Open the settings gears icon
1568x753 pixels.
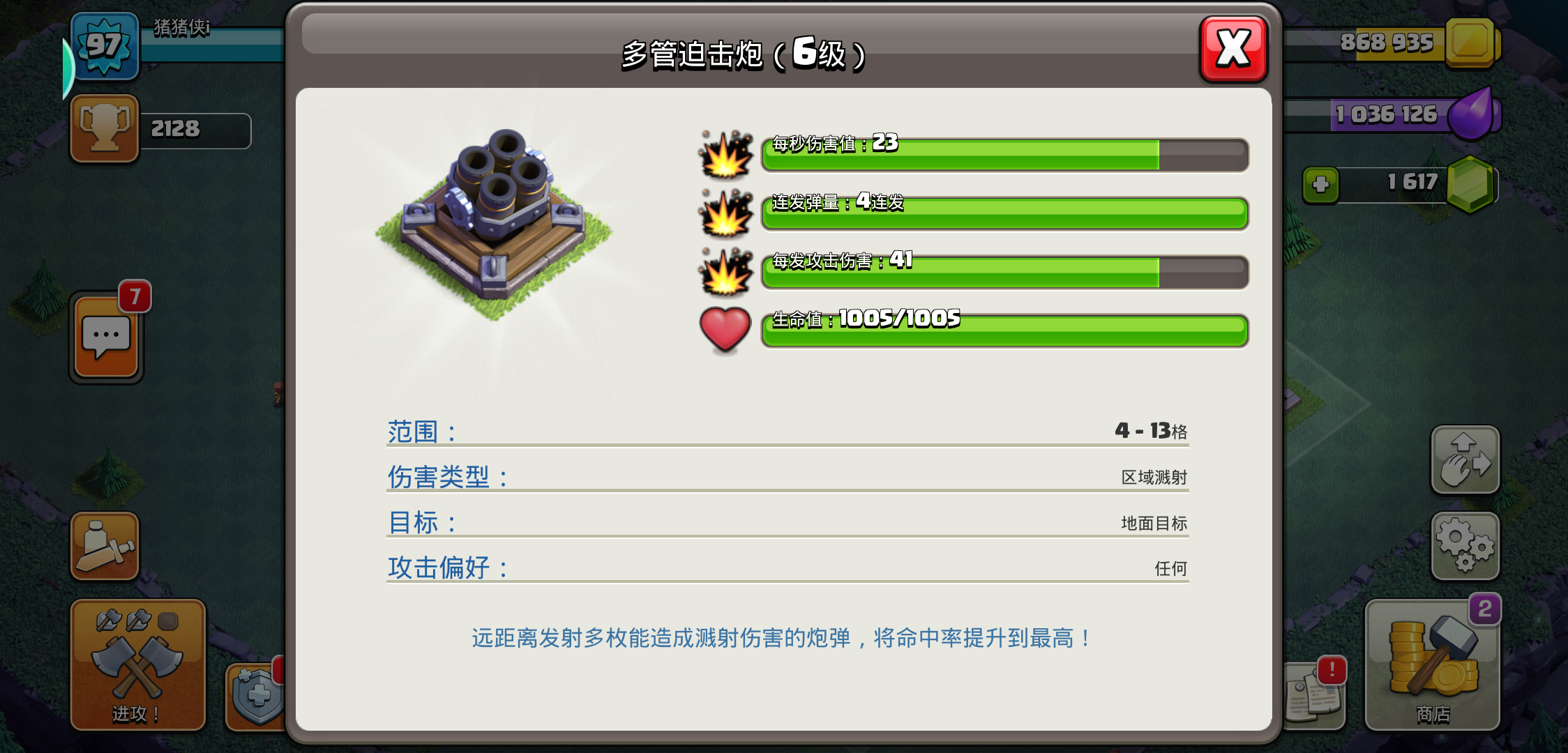click(x=1465, y=546)
